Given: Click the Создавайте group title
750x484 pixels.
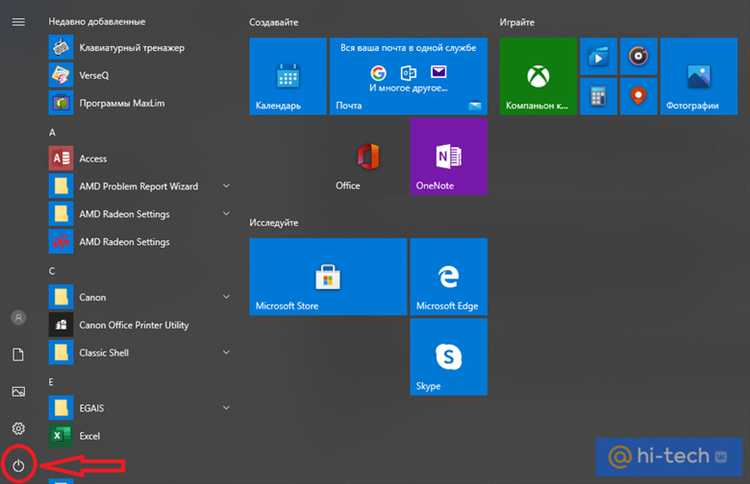Looking at the screenshot, I should (x=274, y=22).
